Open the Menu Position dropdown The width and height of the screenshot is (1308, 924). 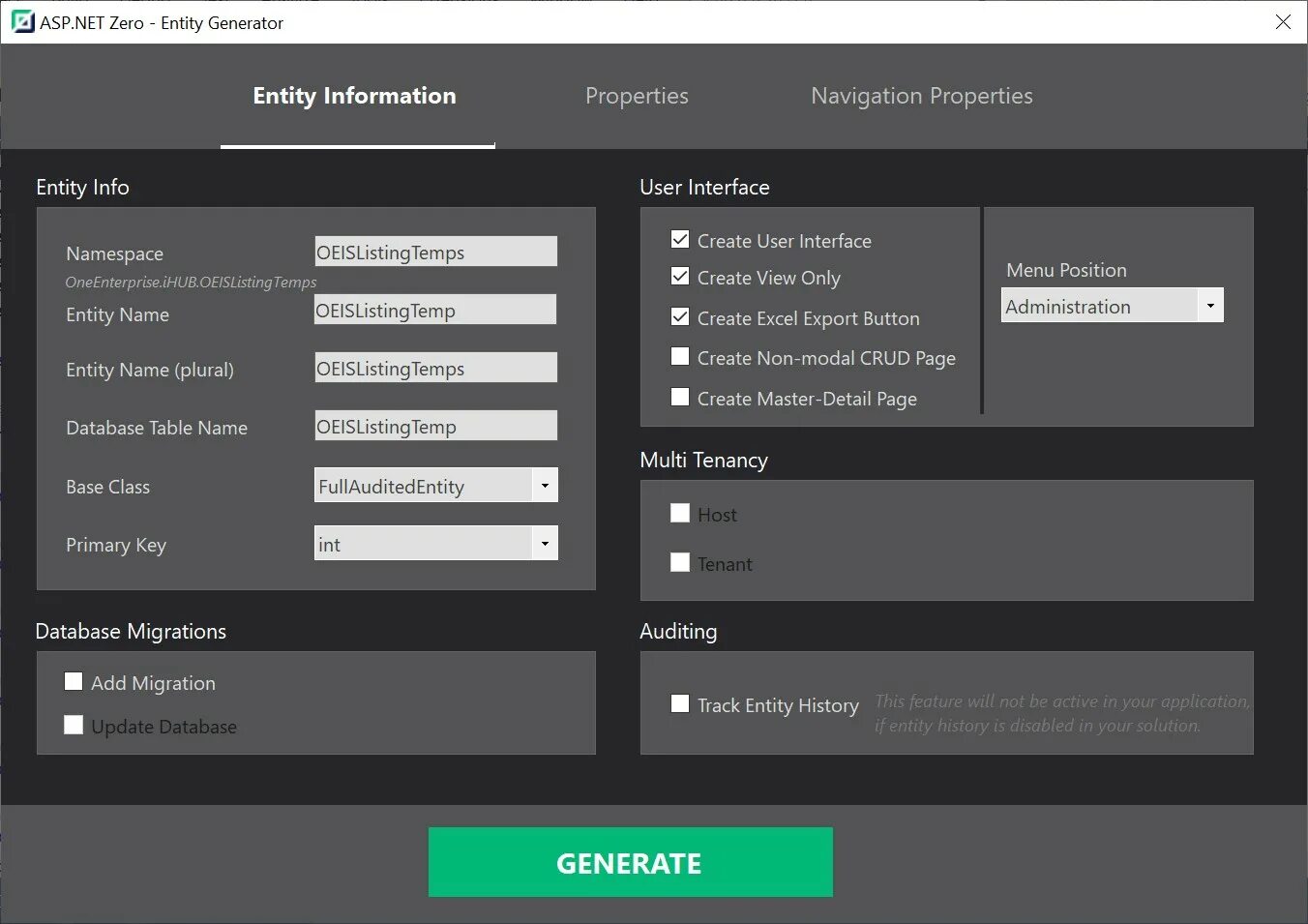pyautogui.click(x=1209, y=305)
